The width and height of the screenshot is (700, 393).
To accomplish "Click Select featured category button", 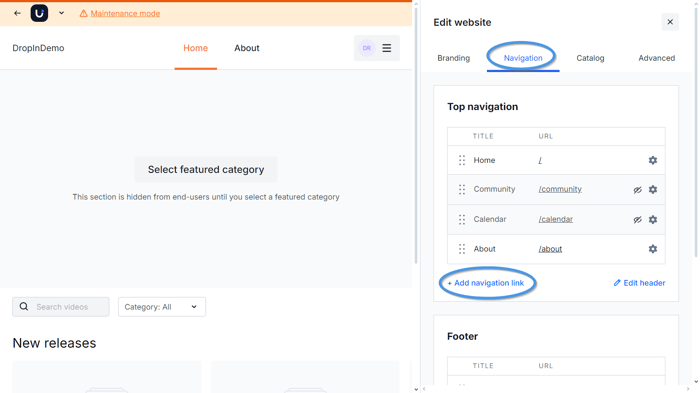I will coord(206,170).
